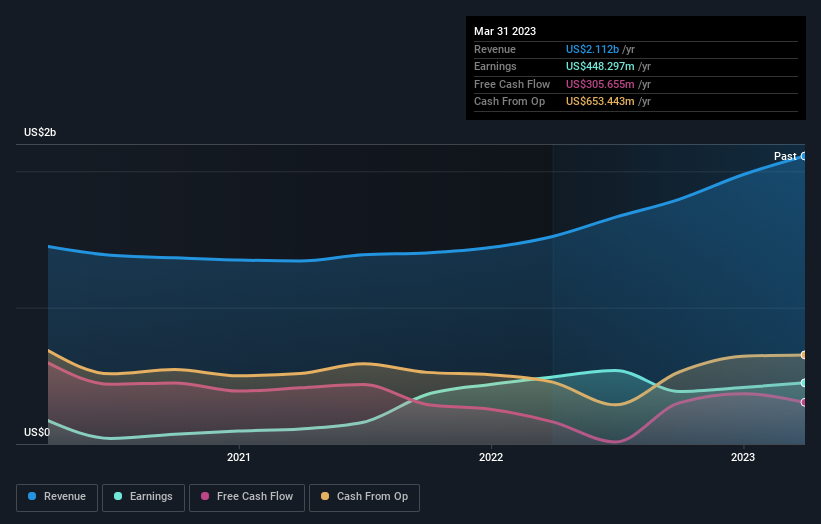This screenshot has width=821, height=524.
Task: Click the pink Free Cash Flow legend dot
Action: 205,496
